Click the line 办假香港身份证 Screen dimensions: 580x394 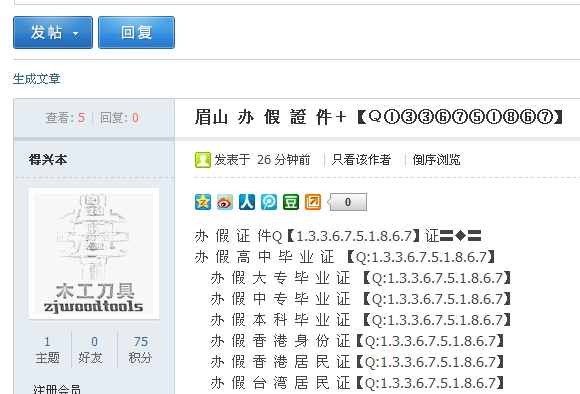(x=357, y=341)
